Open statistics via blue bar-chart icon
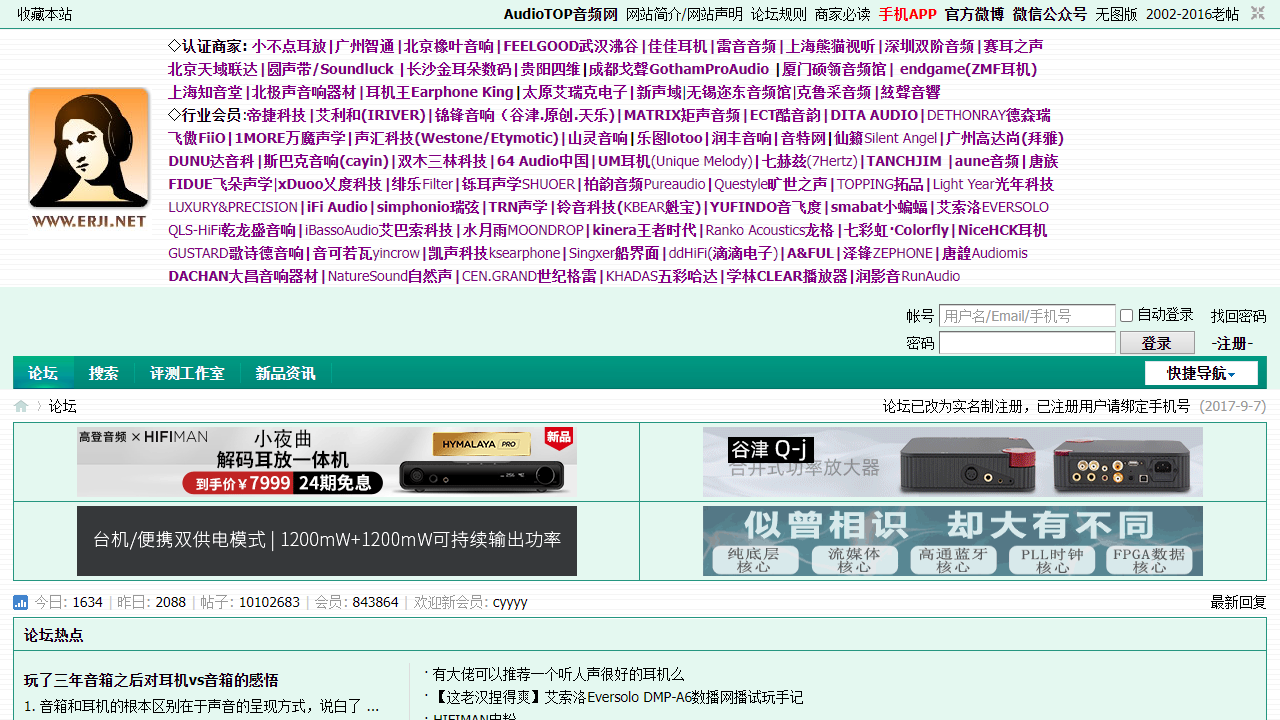 pos(21,602)
